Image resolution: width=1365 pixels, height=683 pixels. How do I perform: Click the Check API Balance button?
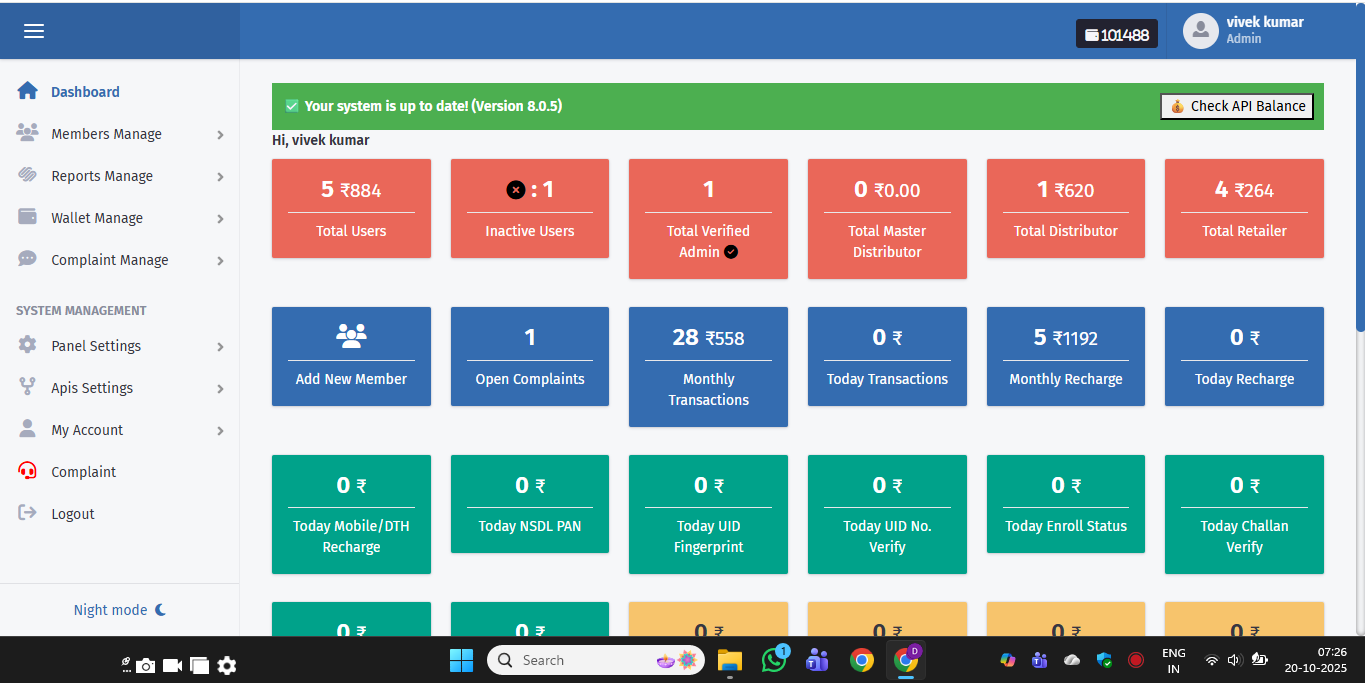1237,106
